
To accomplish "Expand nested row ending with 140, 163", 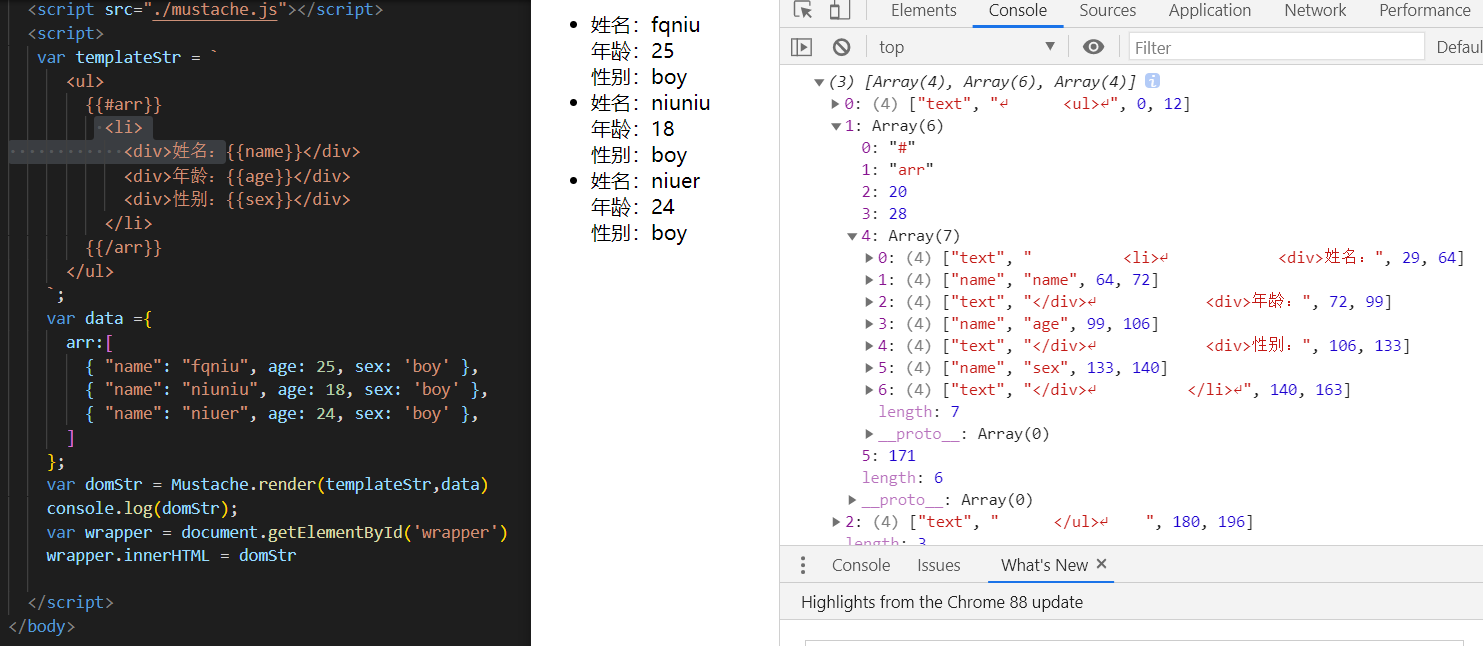I will click(869, 390).
